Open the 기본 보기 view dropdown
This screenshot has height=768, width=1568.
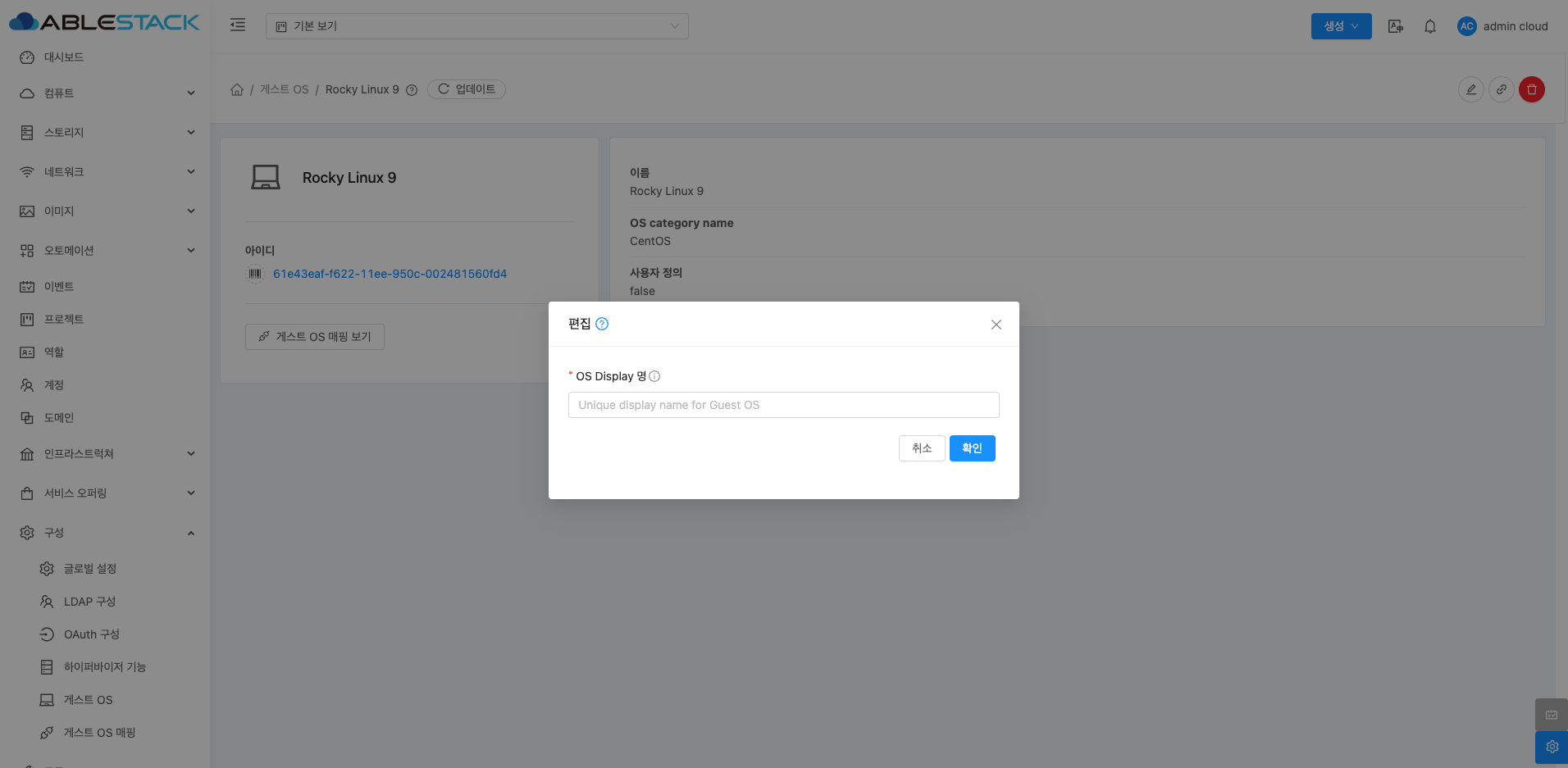click(476, 26)
